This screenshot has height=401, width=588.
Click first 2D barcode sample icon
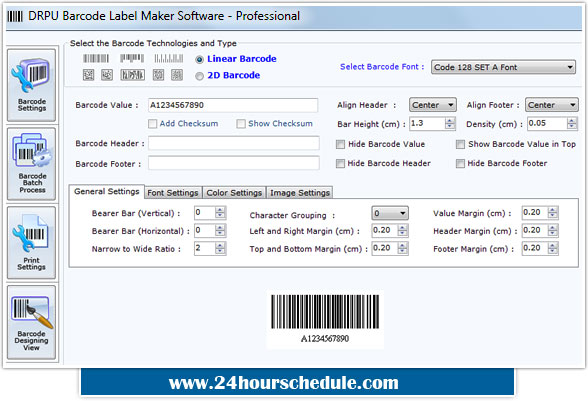click(88, 75)
